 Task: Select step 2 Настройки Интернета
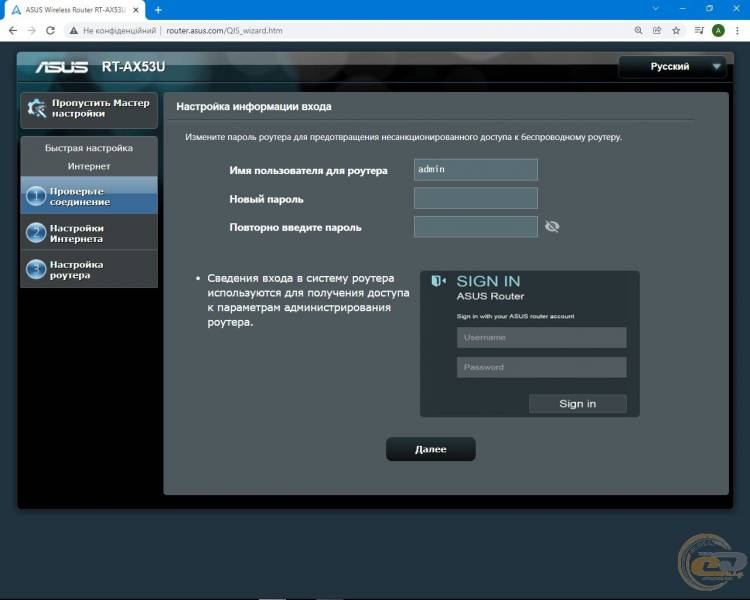(89, 233)
